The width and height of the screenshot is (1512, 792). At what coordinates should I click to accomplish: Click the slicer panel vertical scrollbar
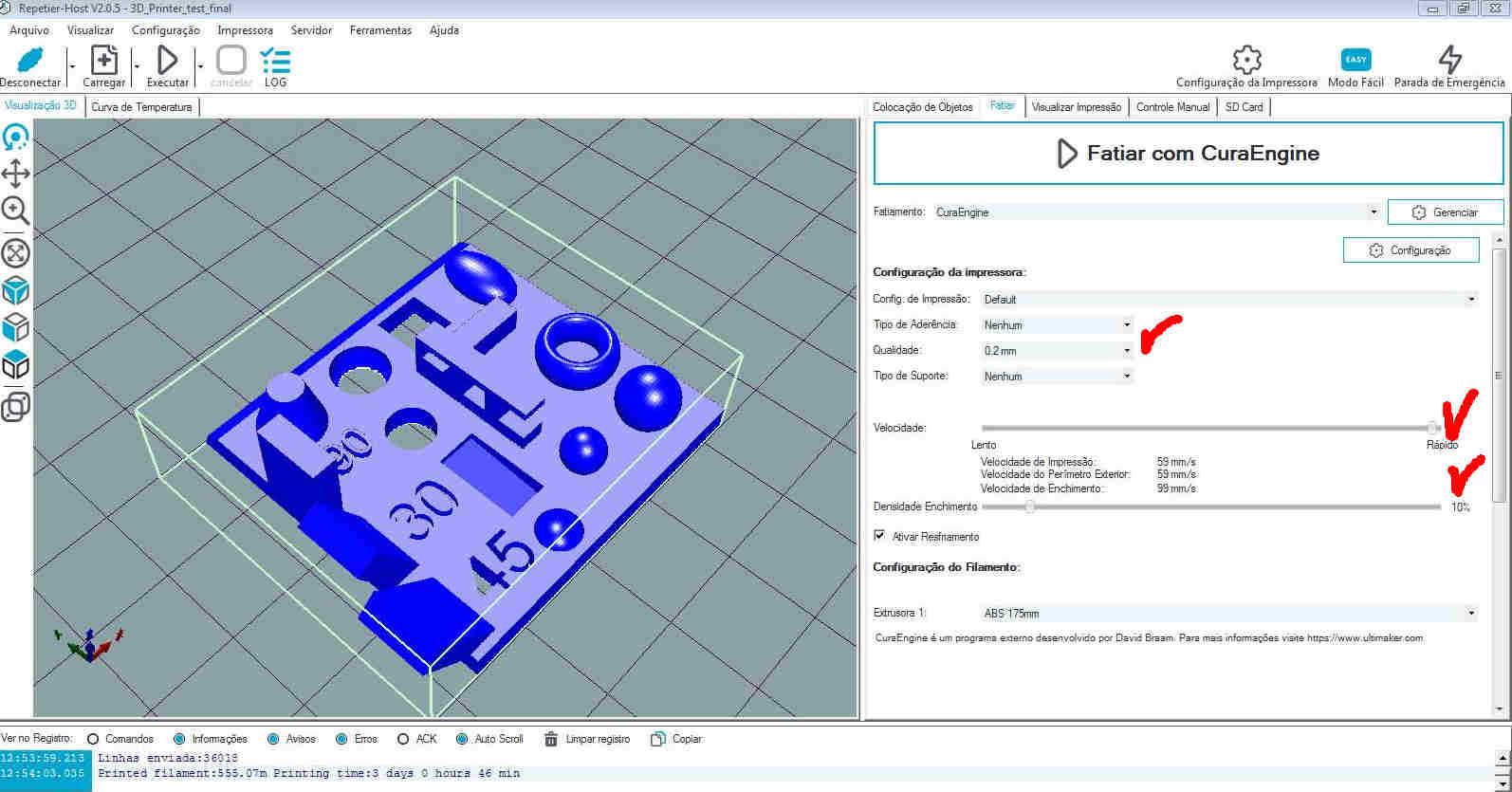(x=1499, y=376)
